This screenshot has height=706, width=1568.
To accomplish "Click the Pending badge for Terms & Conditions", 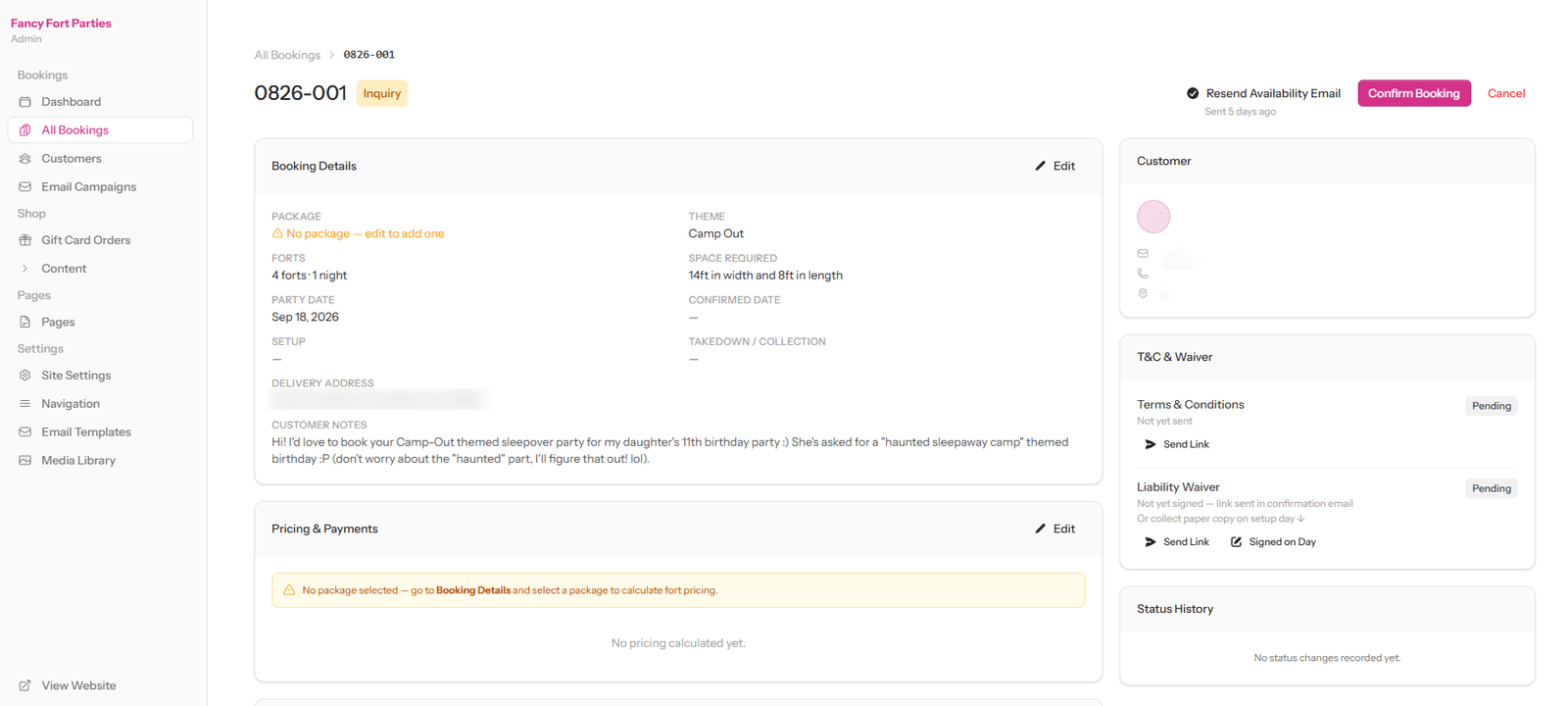I will (1492, 406).
